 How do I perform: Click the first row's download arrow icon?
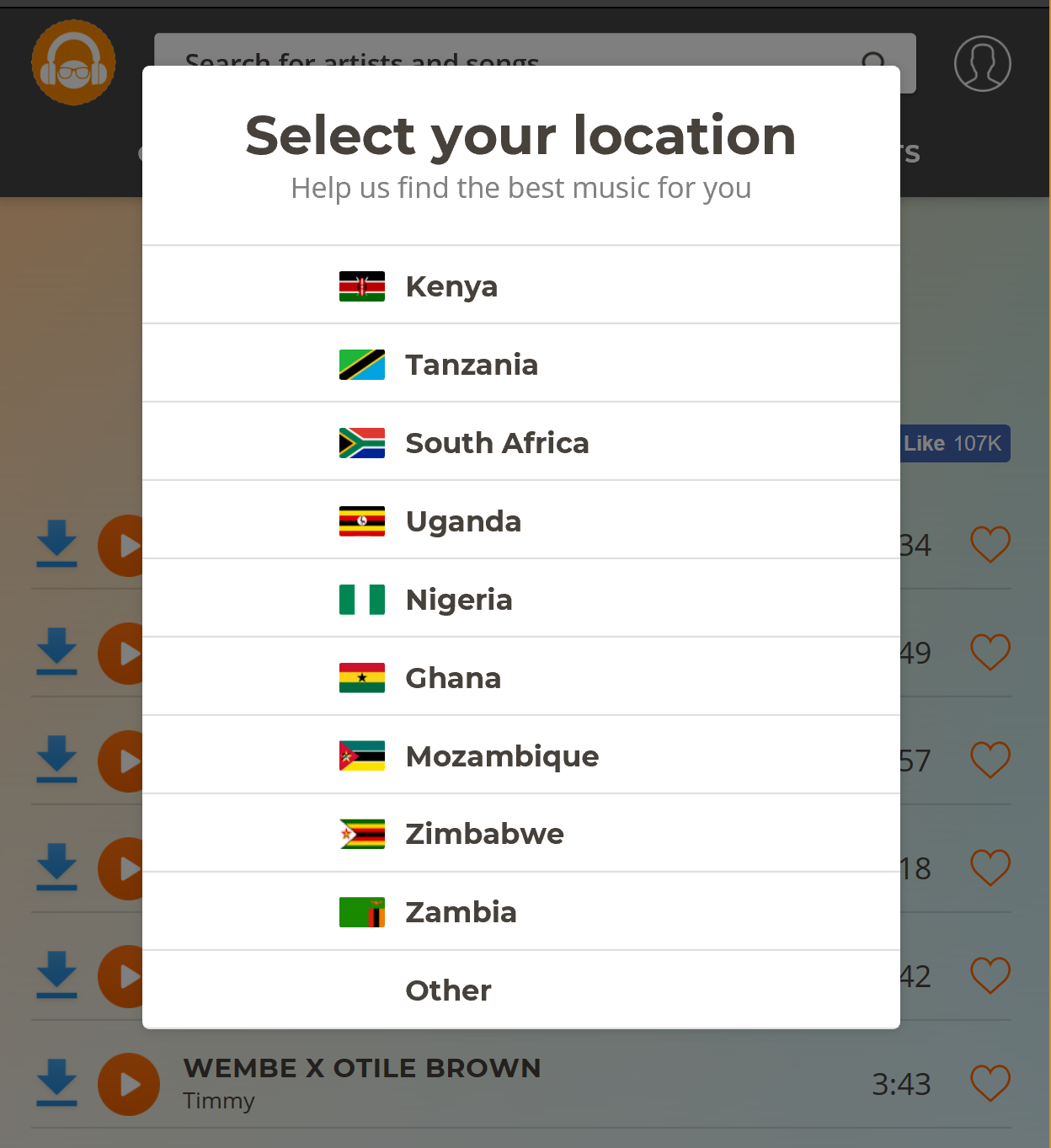[x=56, y=544]
